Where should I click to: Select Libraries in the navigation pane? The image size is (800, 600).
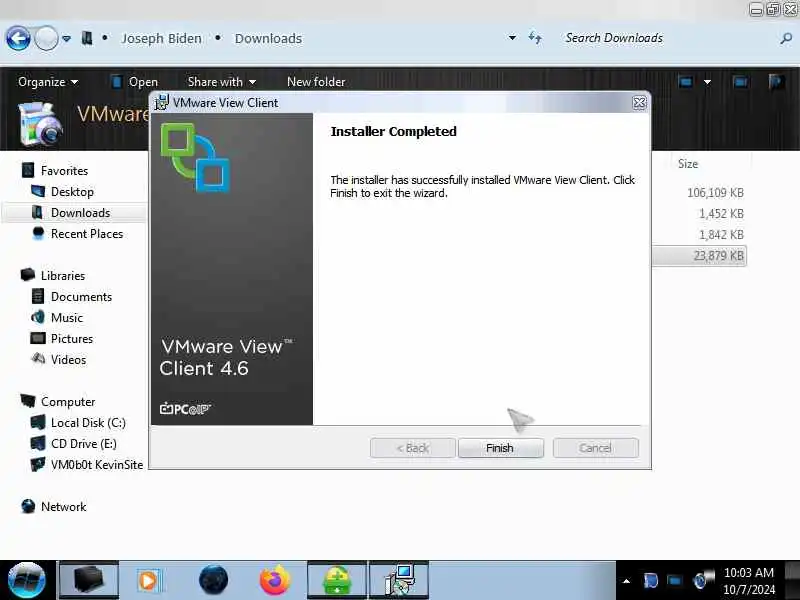coord(63,276)
